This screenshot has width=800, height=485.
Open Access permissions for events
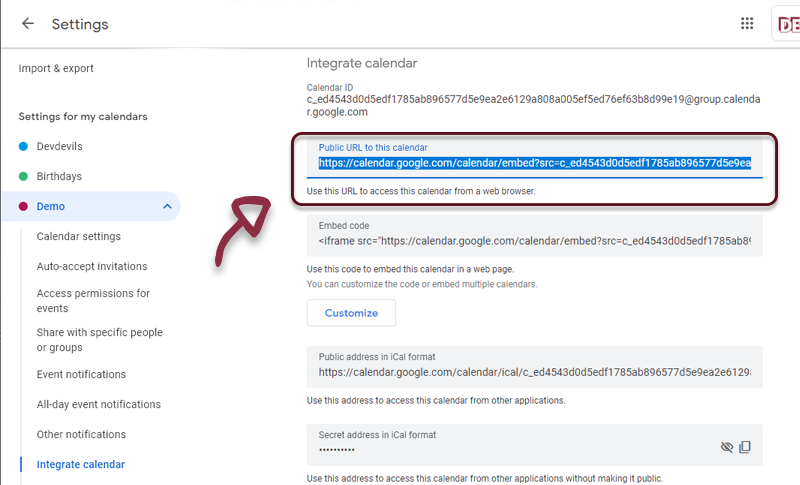pyautogui.click(x=93, y=301)
